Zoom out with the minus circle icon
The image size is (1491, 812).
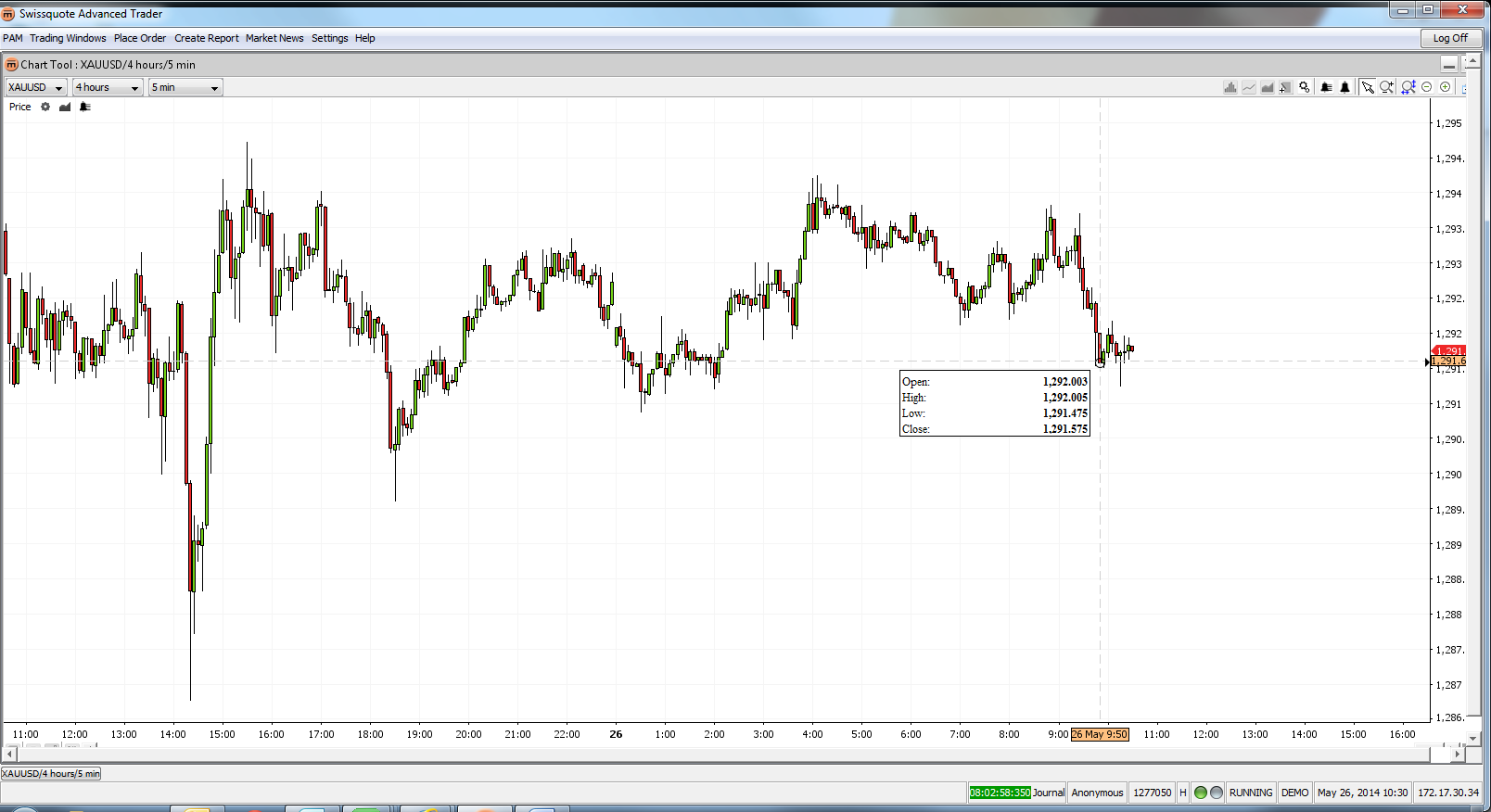[x=1427, y=87]
